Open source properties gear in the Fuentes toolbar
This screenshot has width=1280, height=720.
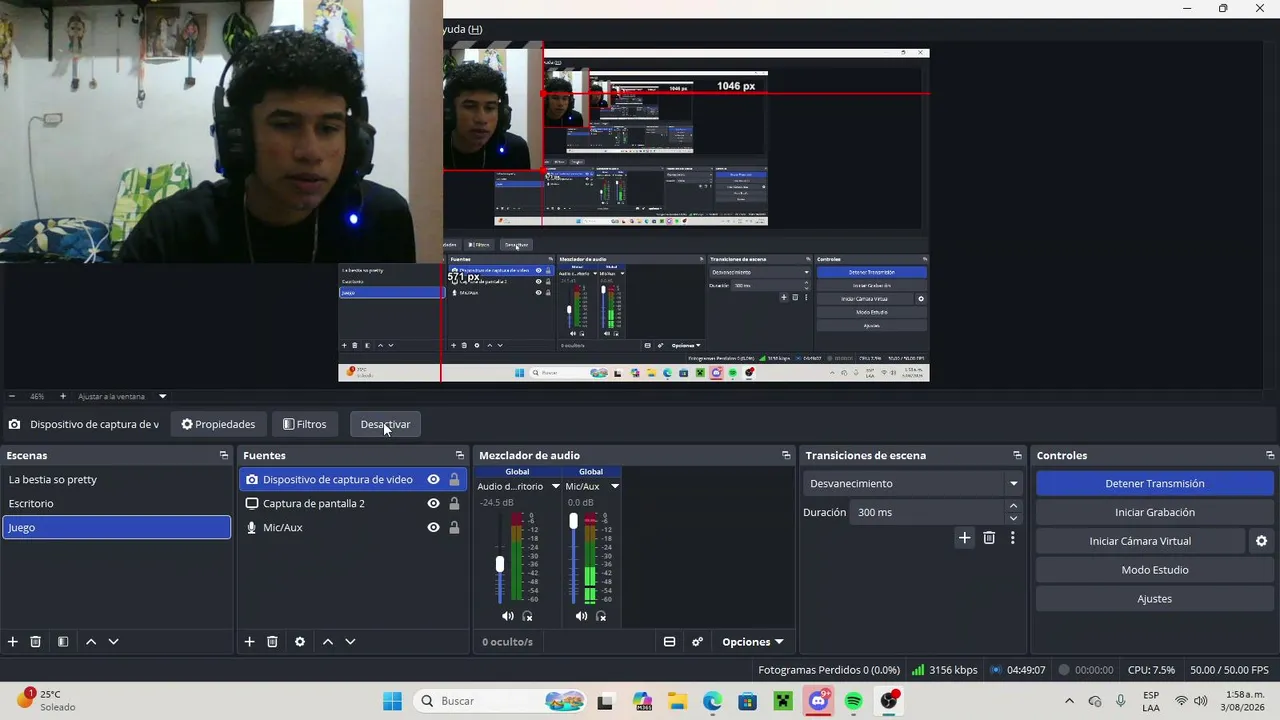pyautogui.click(x=300, y=642)
